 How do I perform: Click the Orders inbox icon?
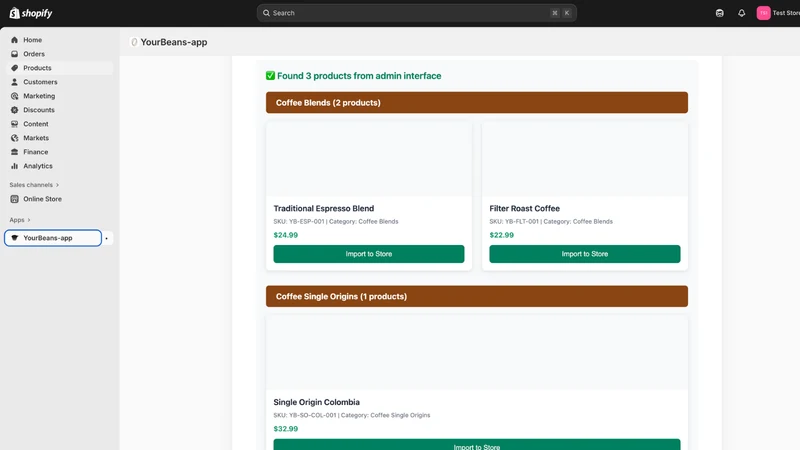(14, 54)
